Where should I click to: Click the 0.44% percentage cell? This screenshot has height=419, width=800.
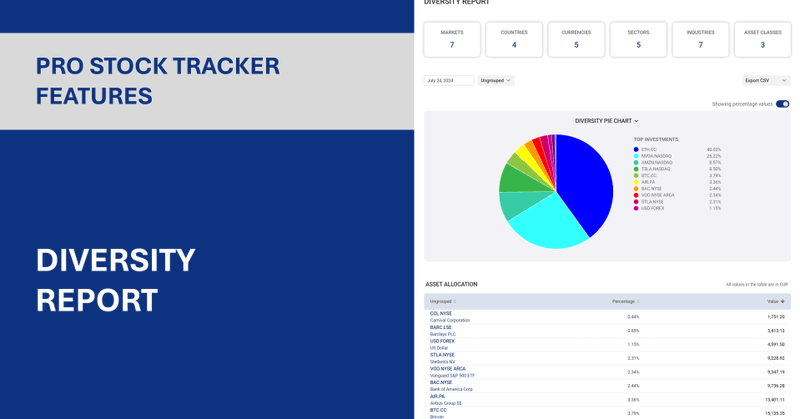point(633,317)
